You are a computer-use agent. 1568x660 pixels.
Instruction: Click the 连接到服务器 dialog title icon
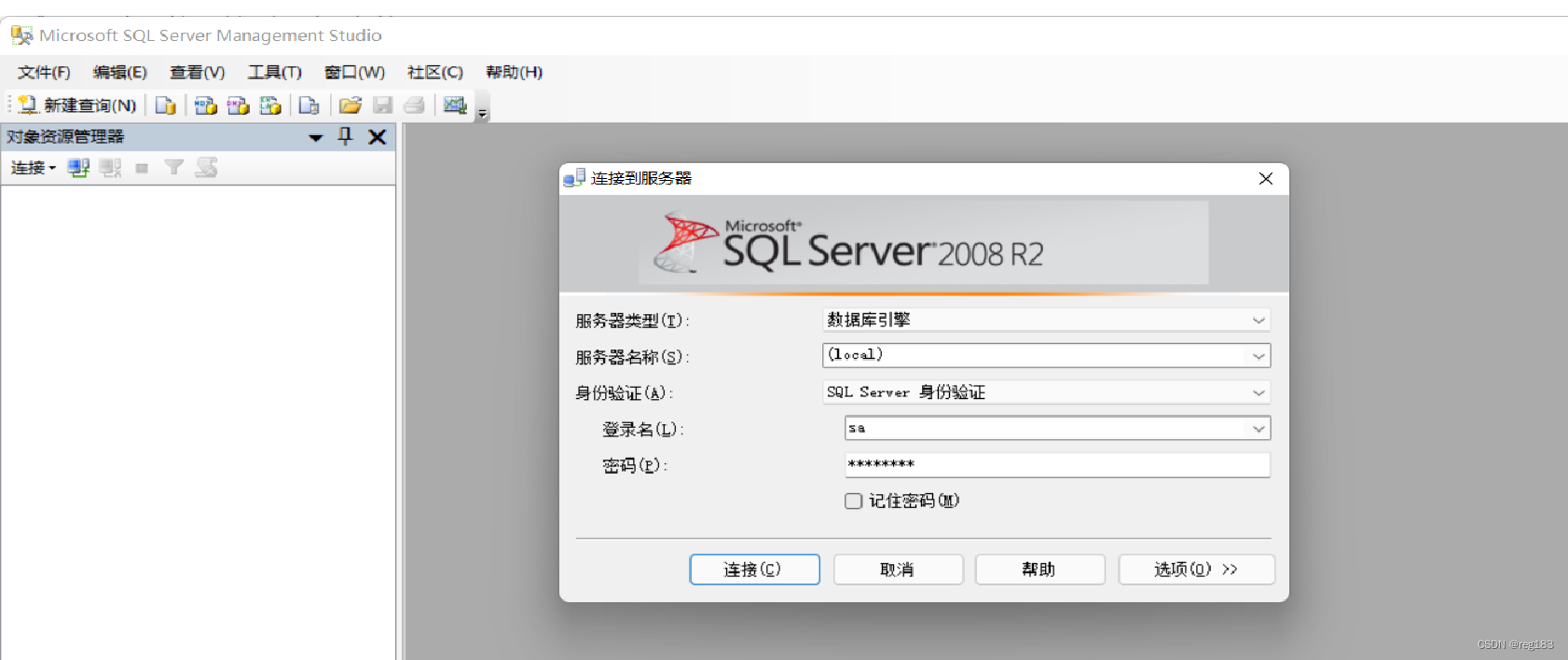coord(574,178)
